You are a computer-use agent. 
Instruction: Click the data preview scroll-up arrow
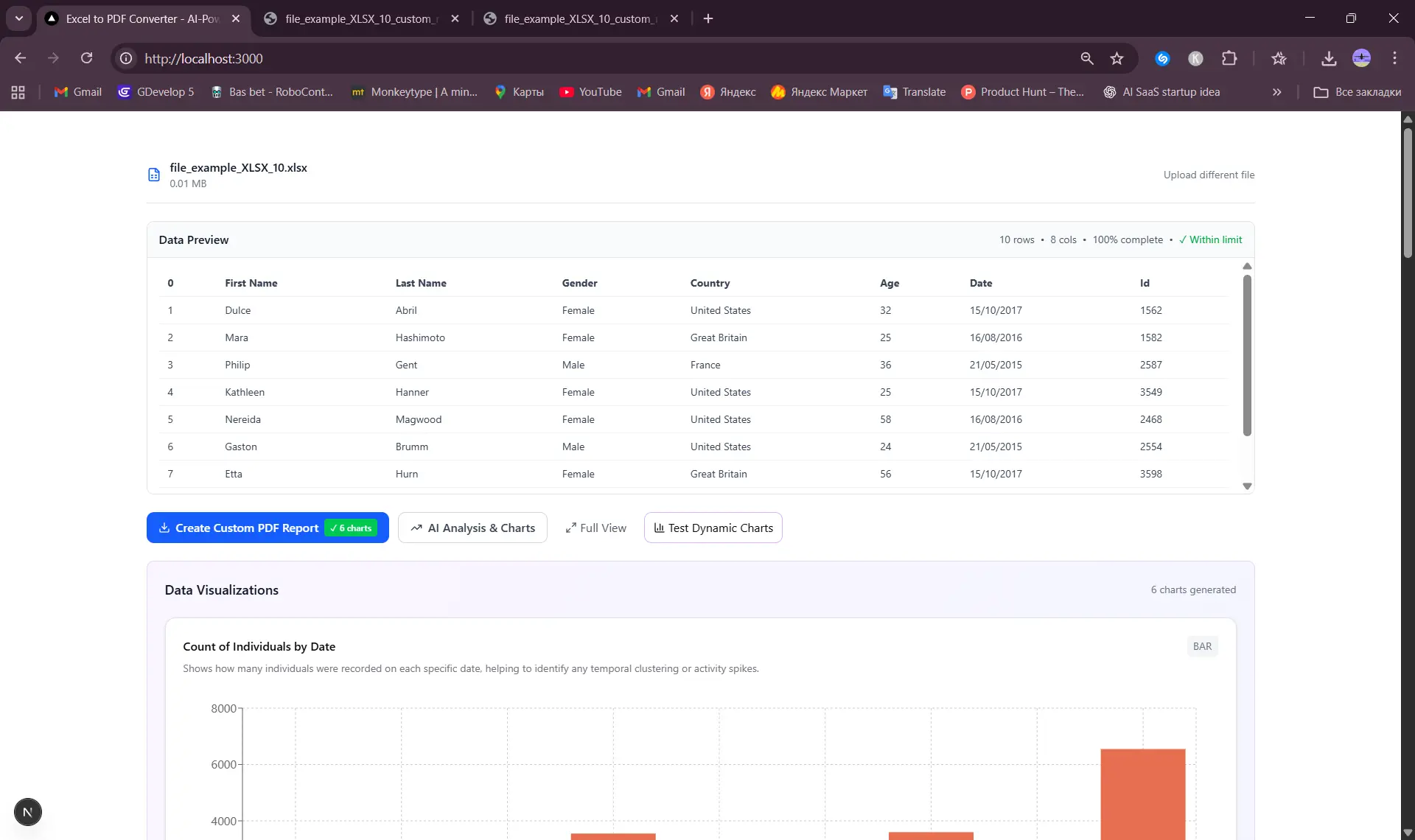coord(1247,266)
